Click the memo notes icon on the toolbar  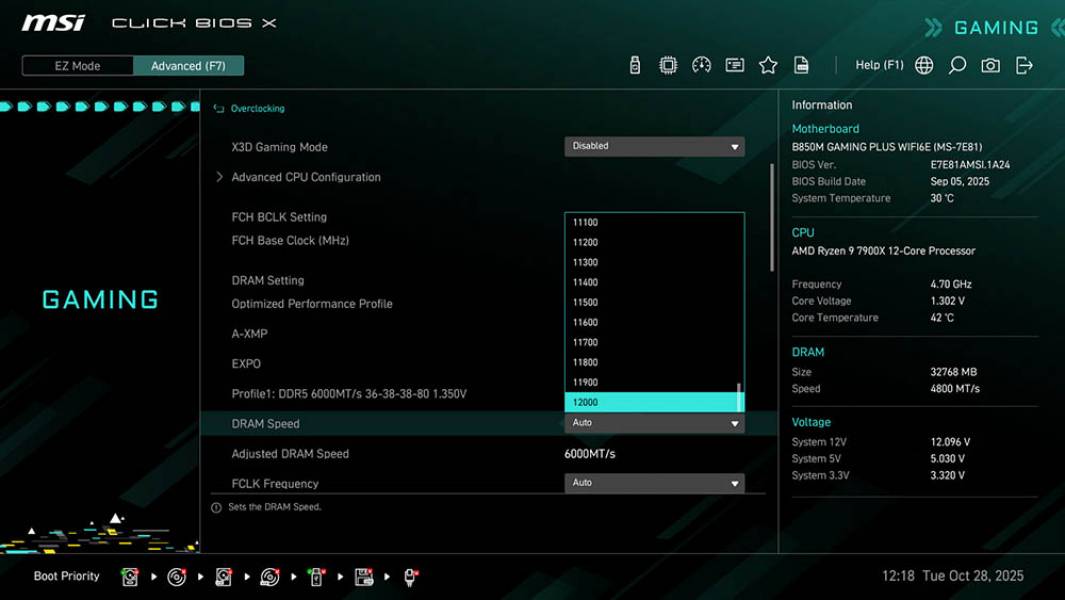point(734,64)
